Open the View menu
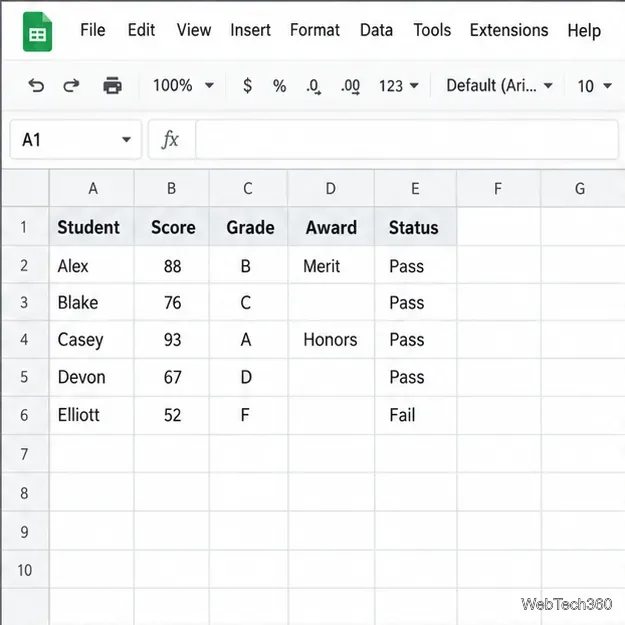 click(x=194, y=30)
